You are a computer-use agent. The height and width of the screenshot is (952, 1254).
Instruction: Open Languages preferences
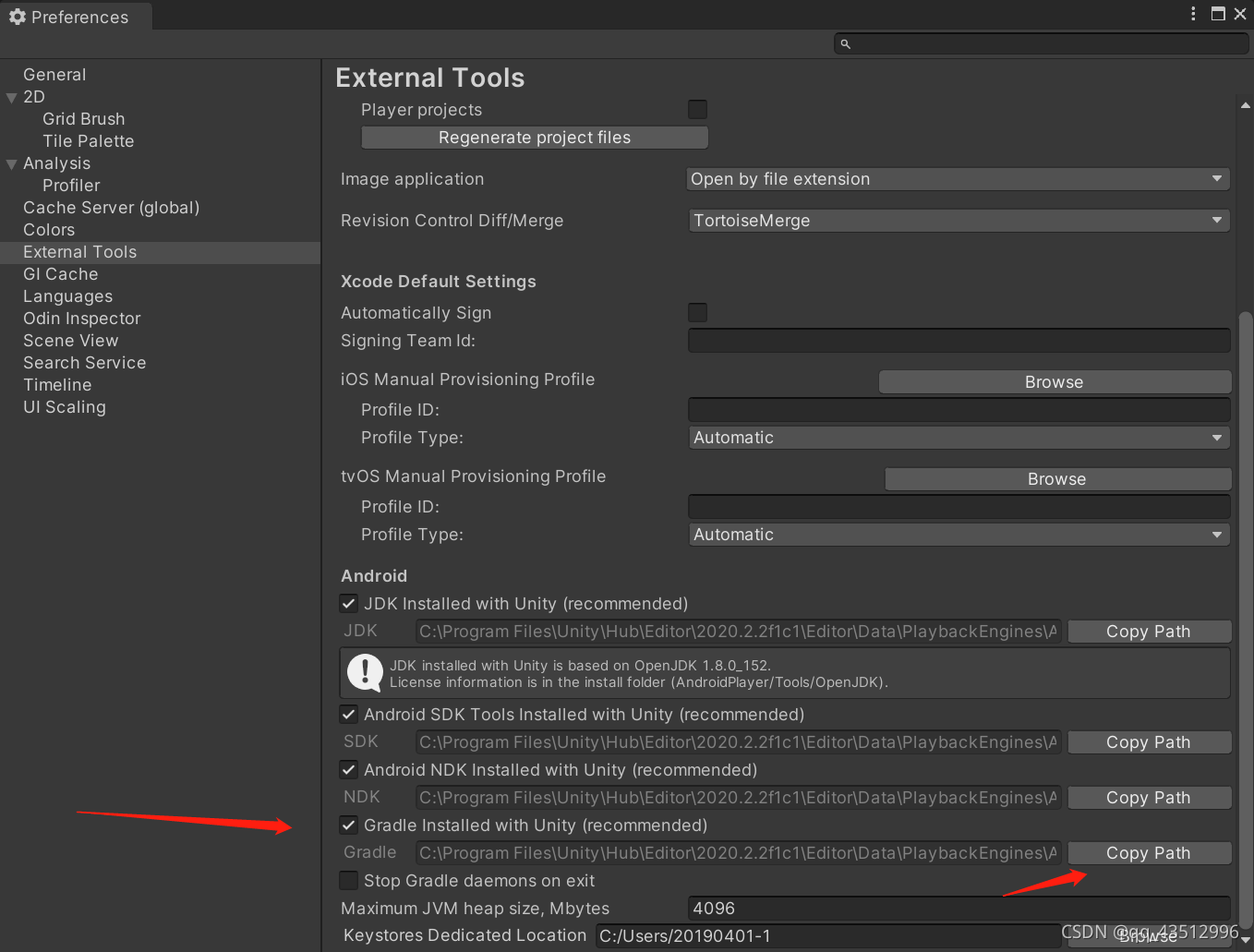pos(67,295)
